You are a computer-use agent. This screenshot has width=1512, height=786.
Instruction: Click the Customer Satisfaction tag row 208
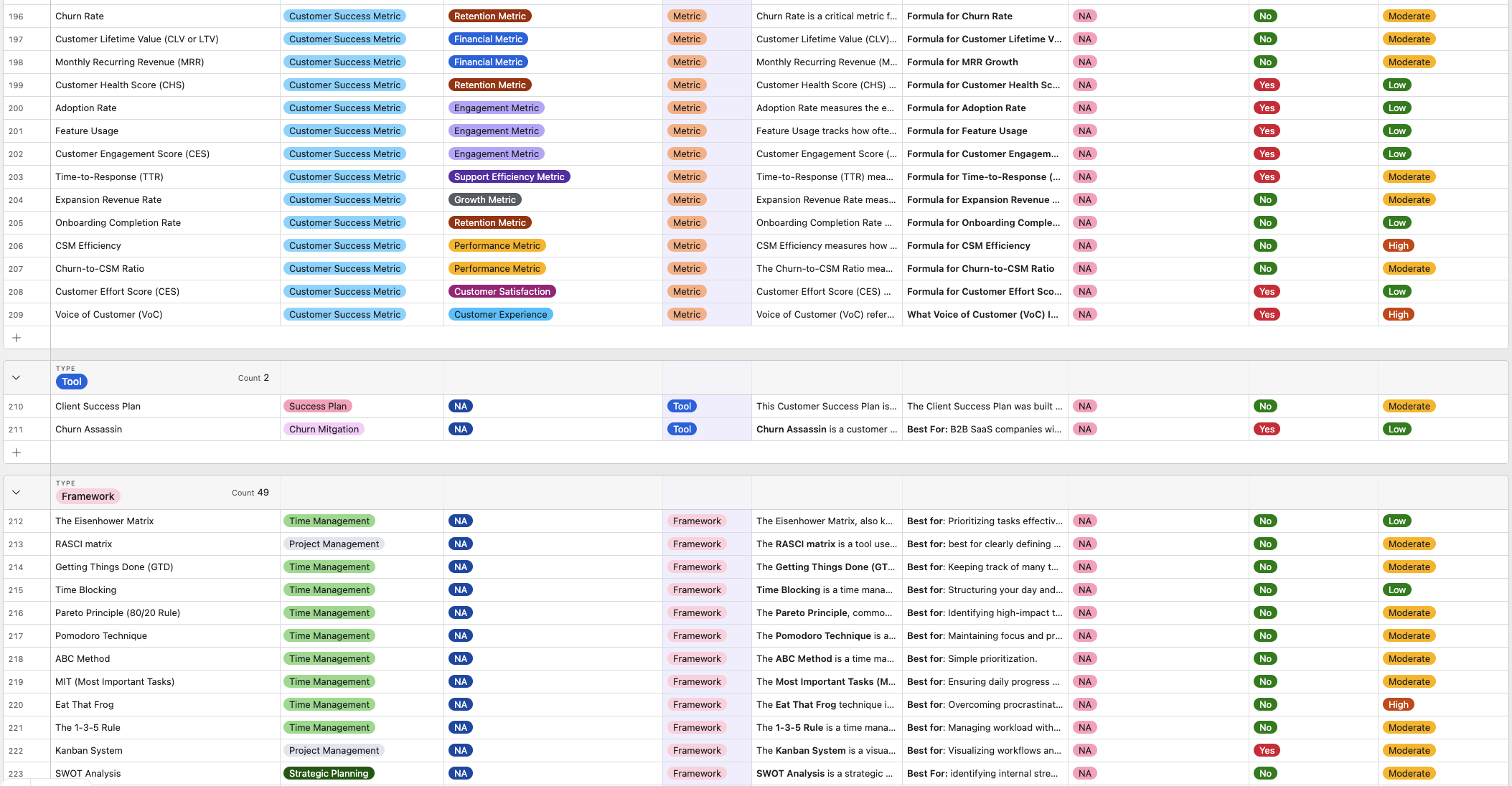pos(500,291)
